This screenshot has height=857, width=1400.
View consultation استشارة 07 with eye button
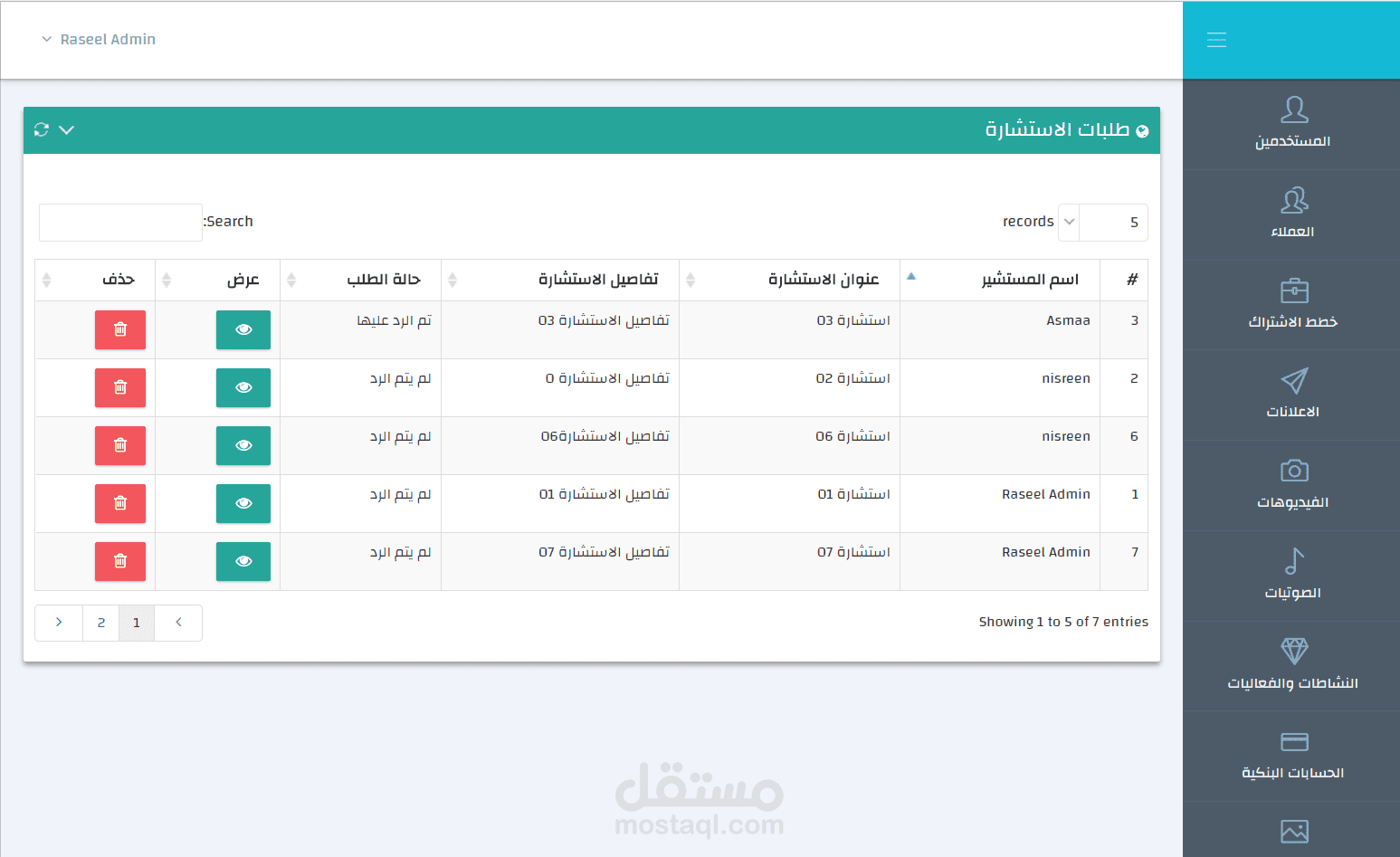[243, 561]
